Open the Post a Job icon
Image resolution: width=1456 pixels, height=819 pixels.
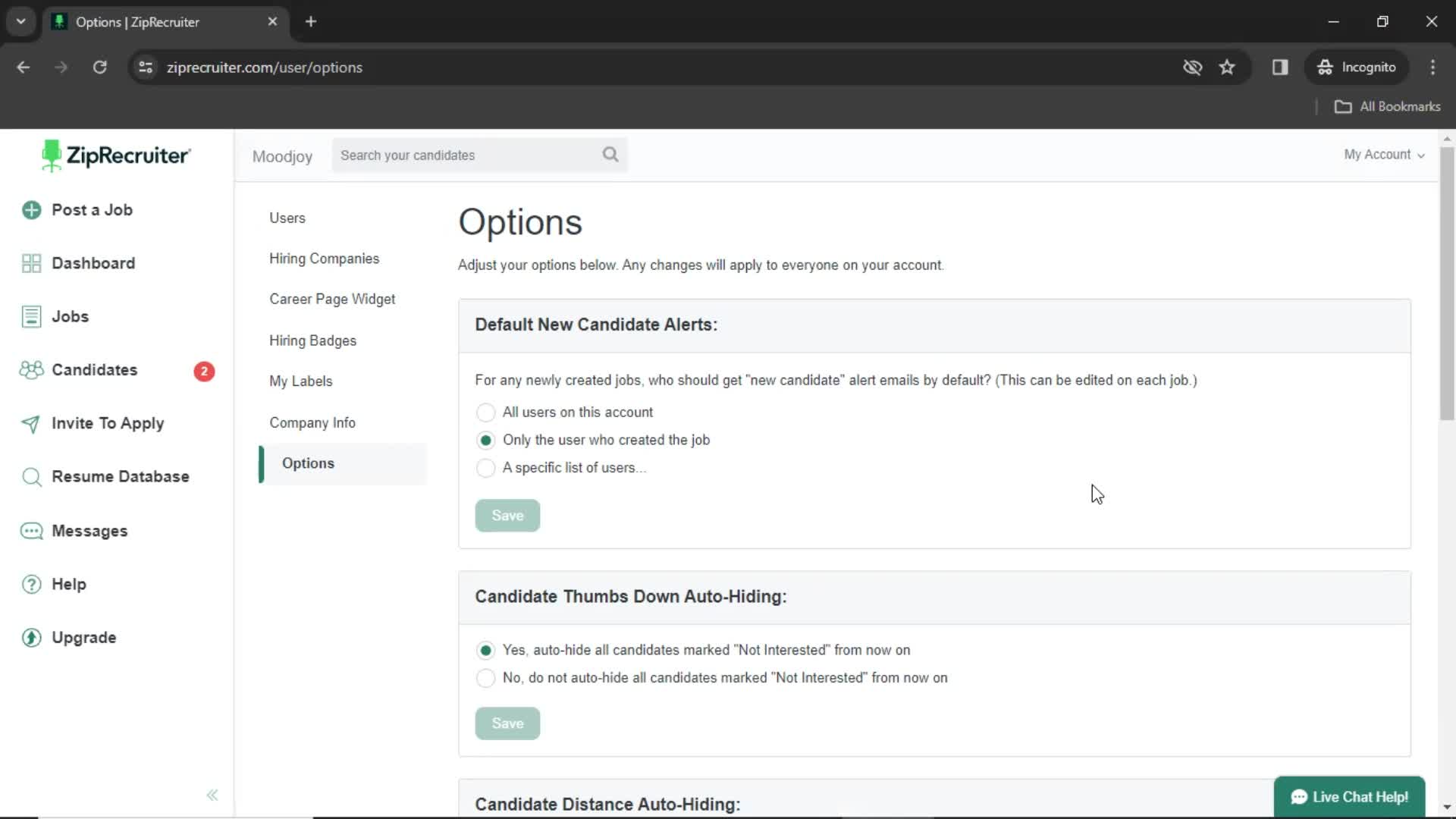(33, 210)
